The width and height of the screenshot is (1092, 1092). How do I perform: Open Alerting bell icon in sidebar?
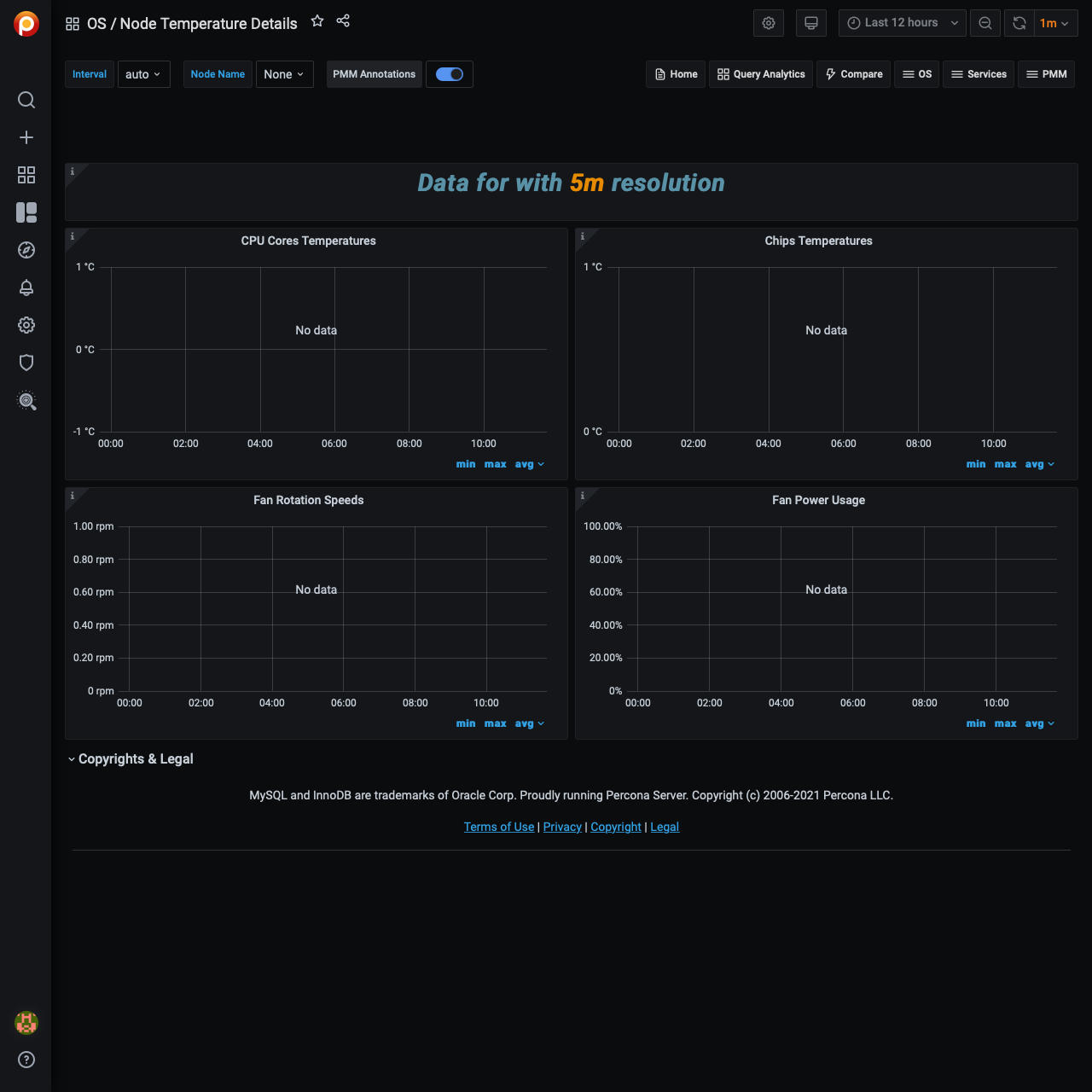pyautogui.click(x=26, y=288)
